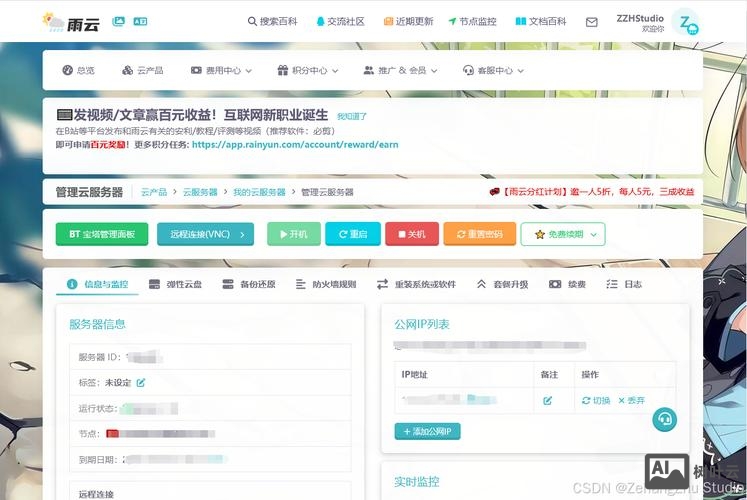The width and height of the screenshot is (747, 500).
Task: Click the 重启 restart button
Action: click(x=353, y=234)
